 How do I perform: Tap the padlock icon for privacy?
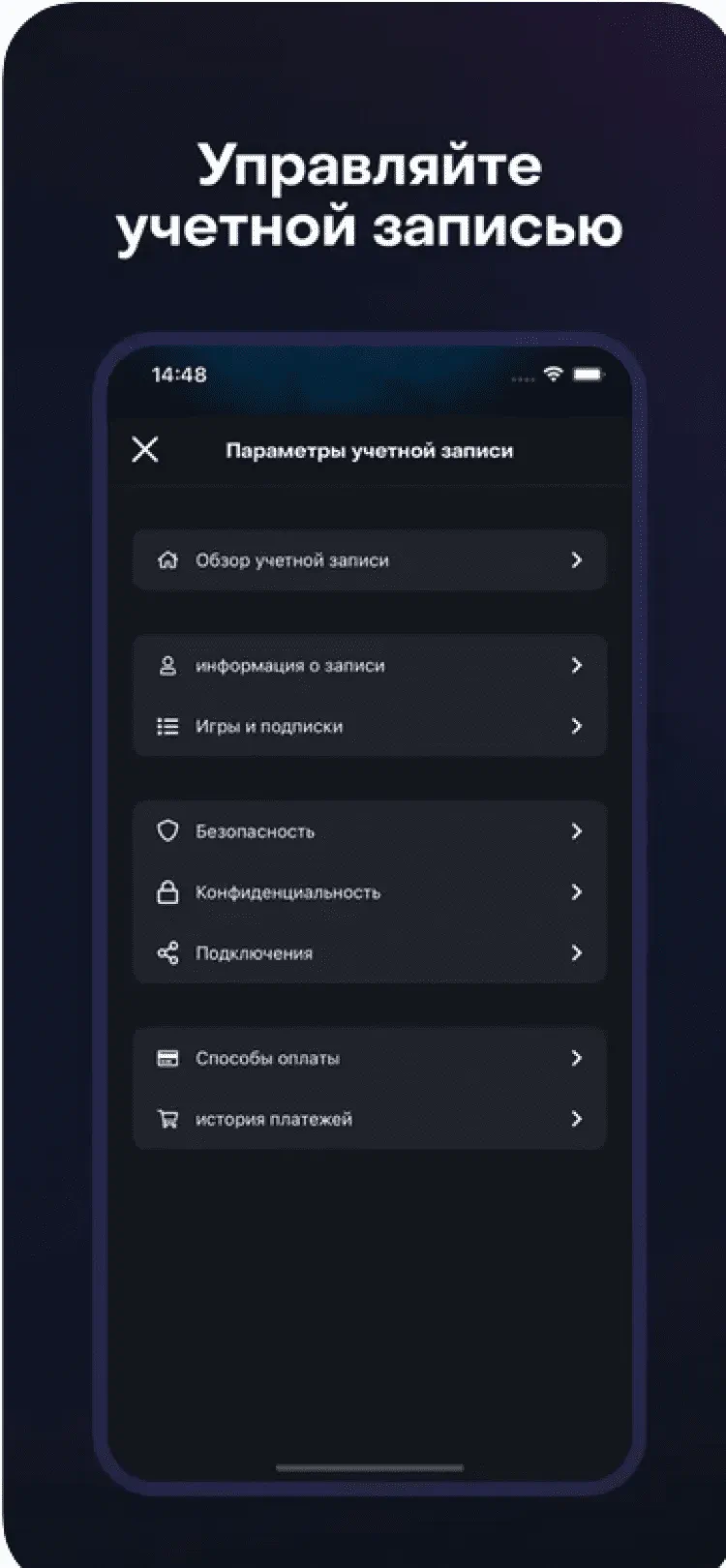tap(167, 892)
